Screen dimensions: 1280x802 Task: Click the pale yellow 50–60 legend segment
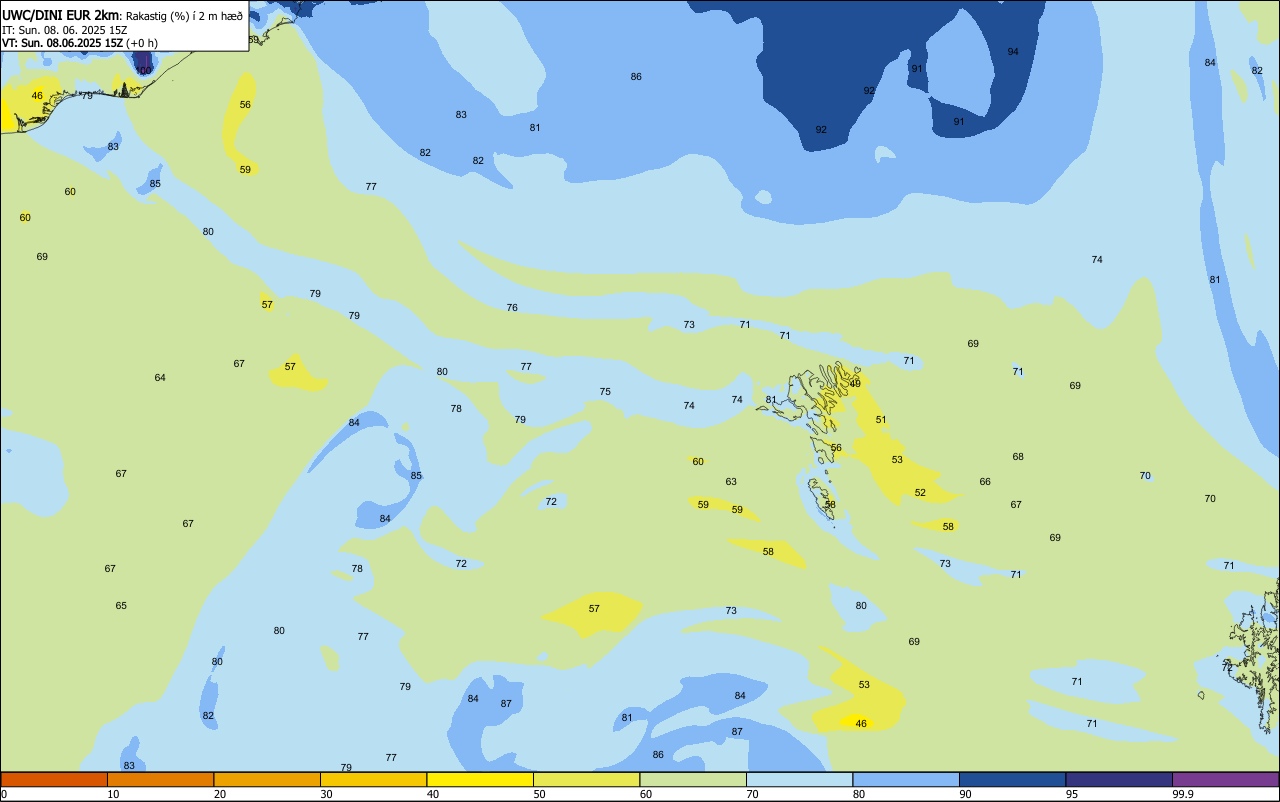tap(586, 779)
